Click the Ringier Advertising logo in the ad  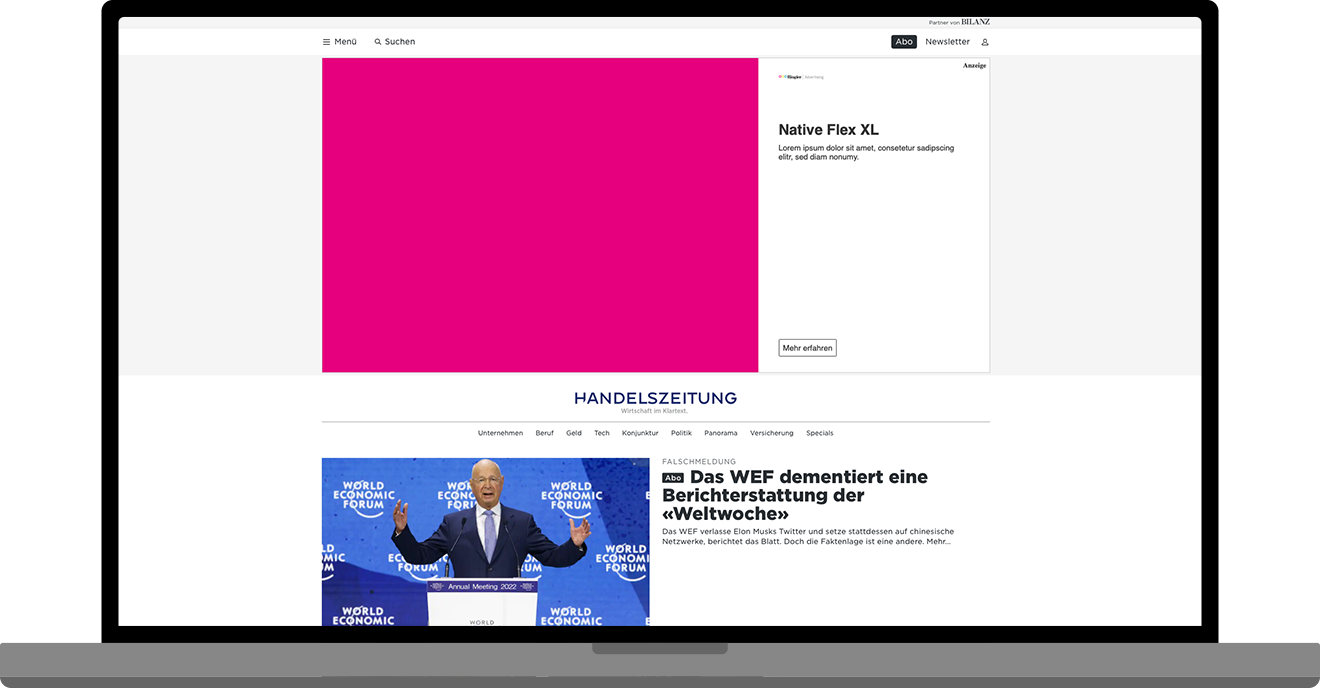click(798, 75)
